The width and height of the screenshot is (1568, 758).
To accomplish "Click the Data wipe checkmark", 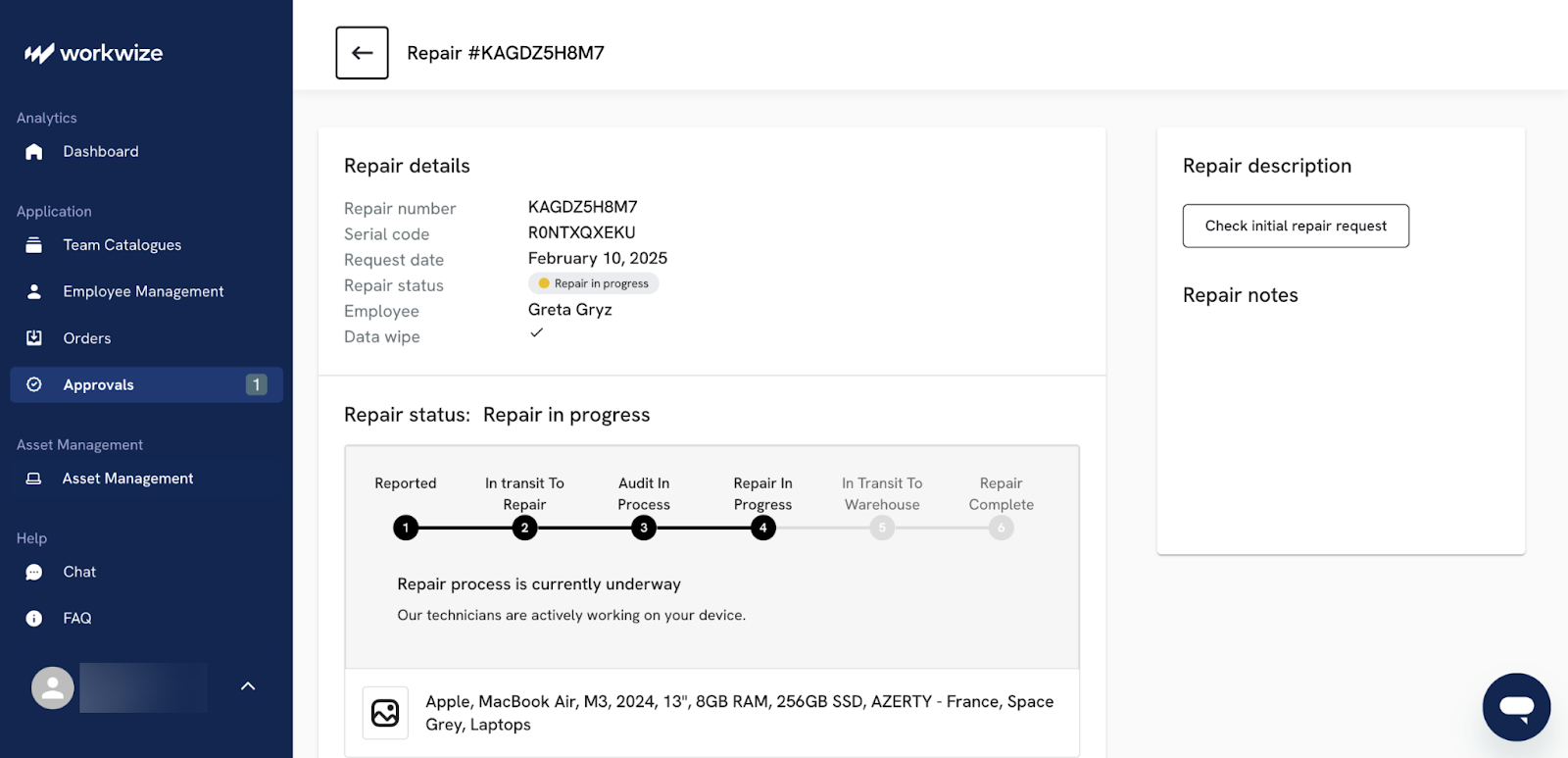I will [x=537, y=333].
